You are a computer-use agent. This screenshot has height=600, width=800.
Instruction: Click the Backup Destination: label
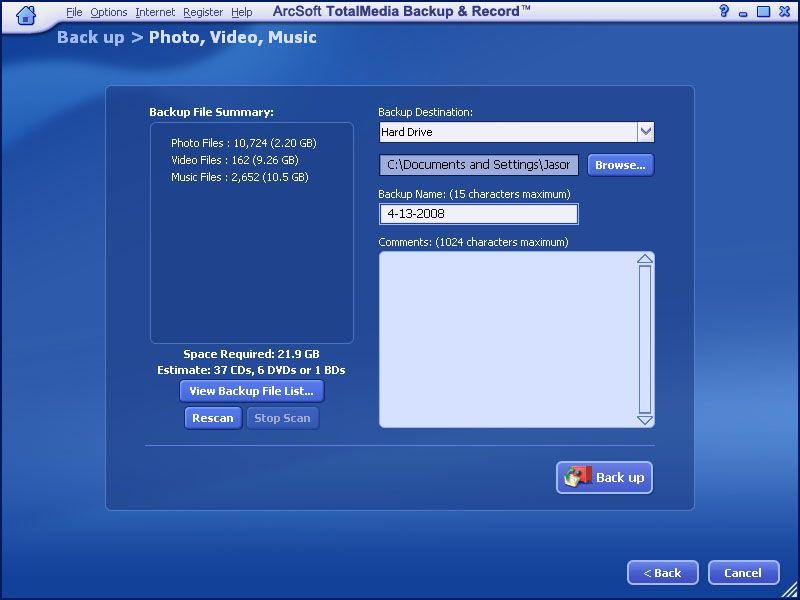pyautogui.click(x=425, y=112)
